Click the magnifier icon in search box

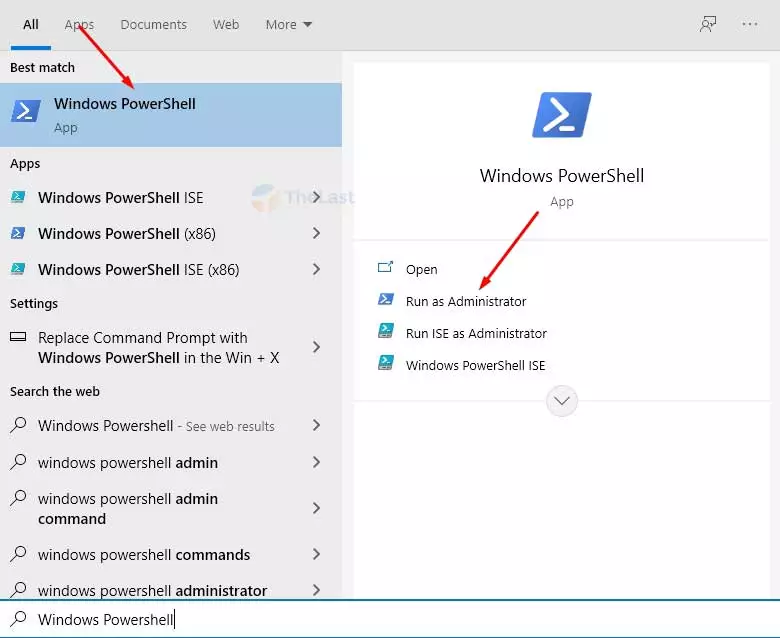tap(18, 619)
